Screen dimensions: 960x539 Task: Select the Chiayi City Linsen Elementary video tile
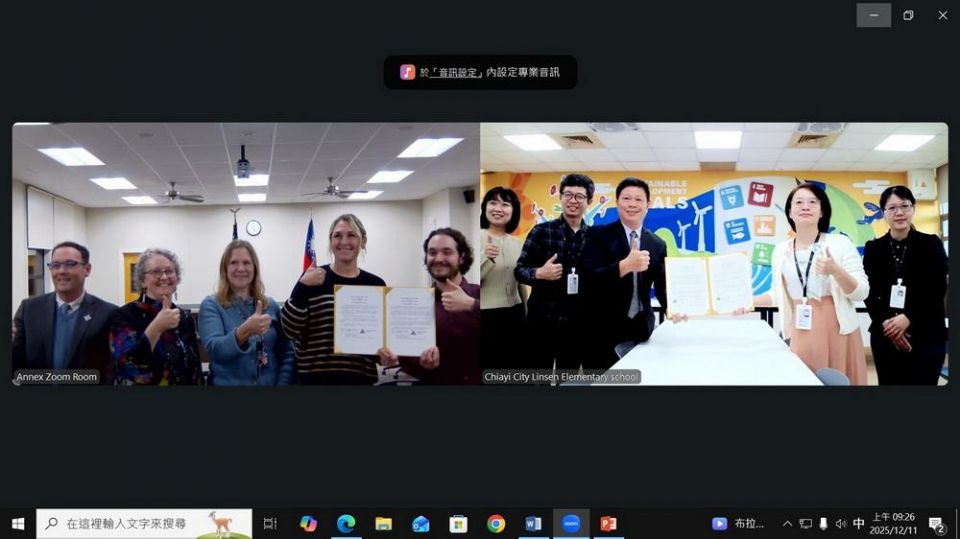coord(714,254)
